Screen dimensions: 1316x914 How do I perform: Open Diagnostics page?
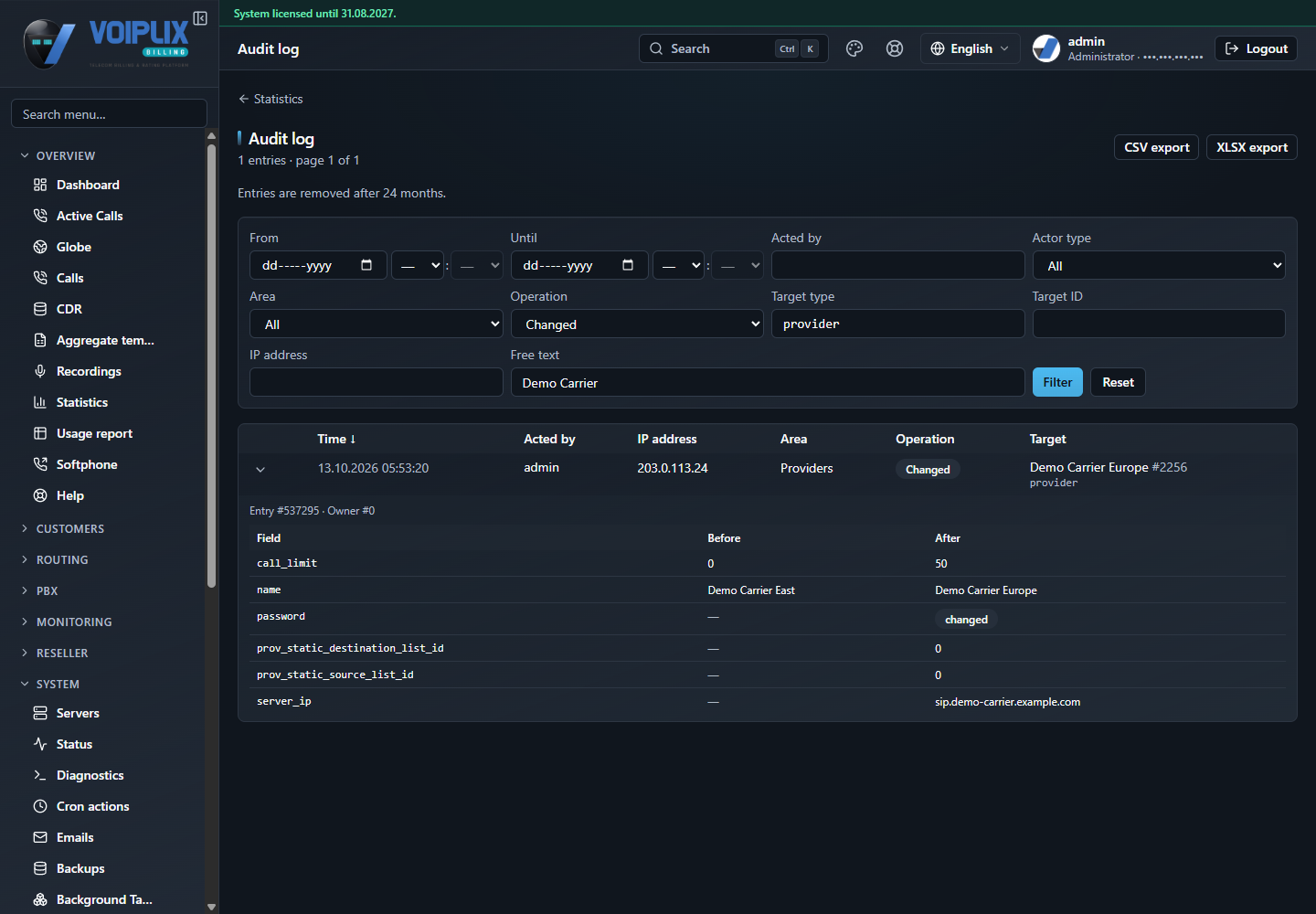(90, 775)
